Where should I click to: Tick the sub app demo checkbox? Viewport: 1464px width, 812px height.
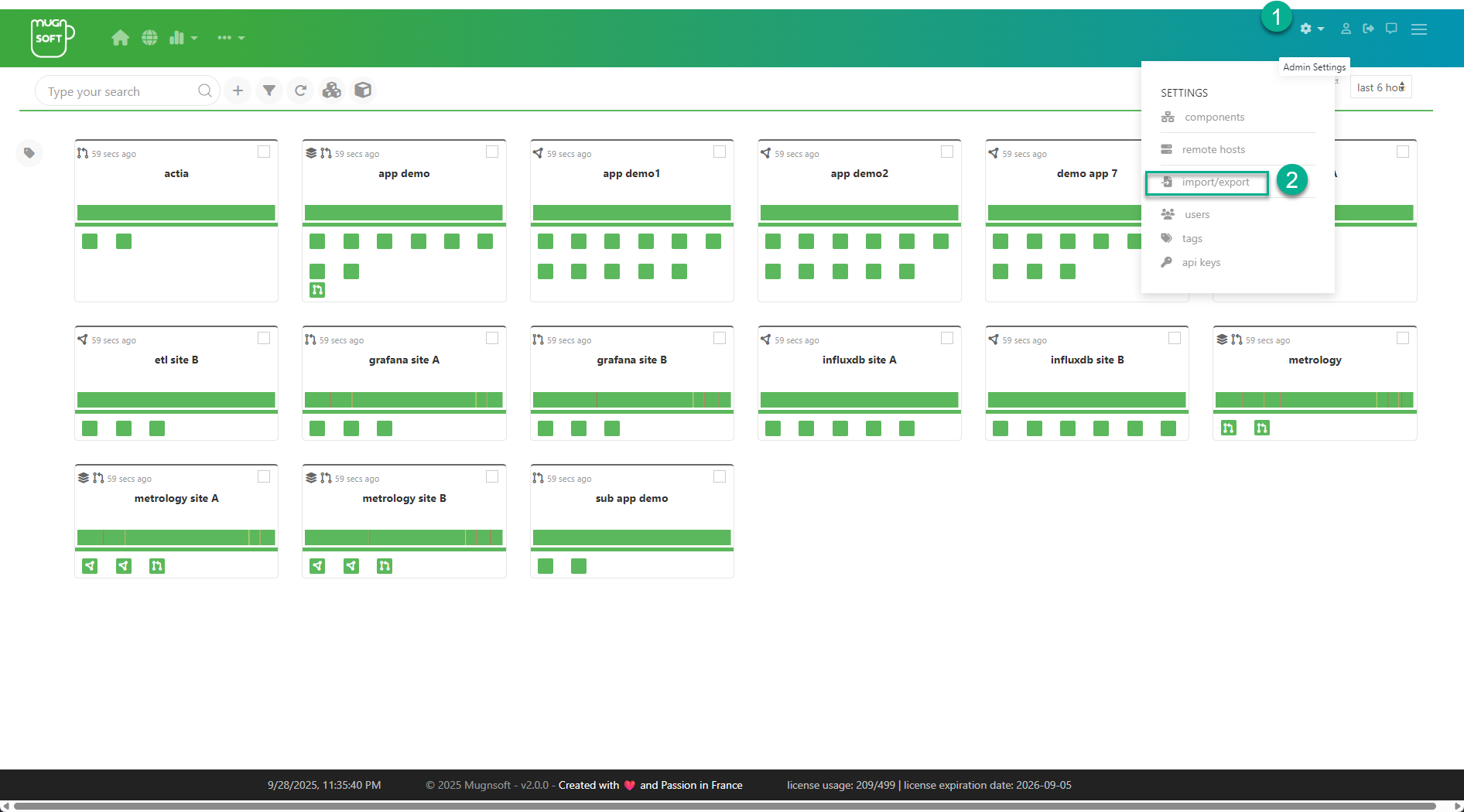click(x=719, y=476)
